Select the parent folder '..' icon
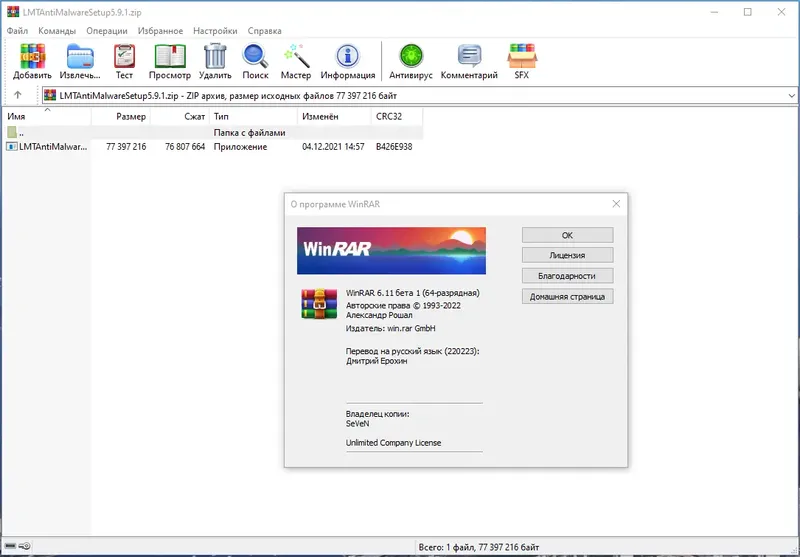This screenshot has width=800, height=557. tap(12, 133)
